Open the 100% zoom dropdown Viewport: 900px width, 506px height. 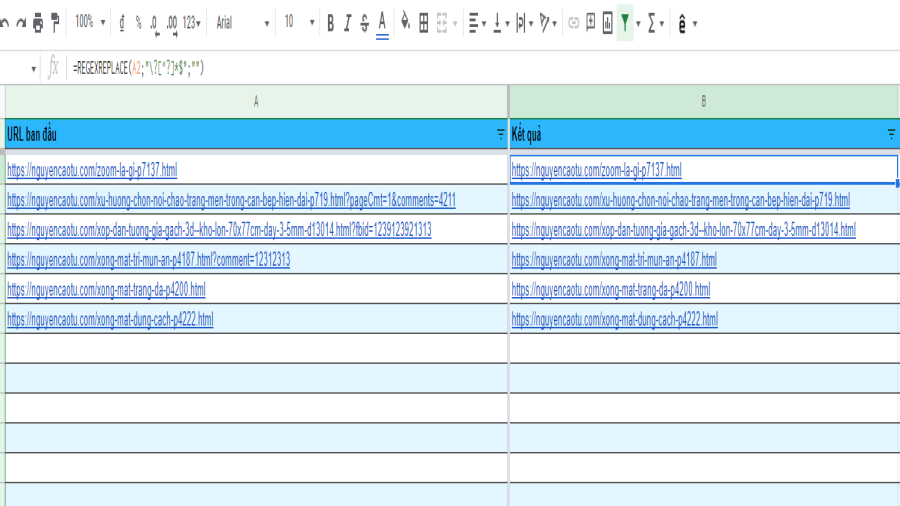pos(90,22)
